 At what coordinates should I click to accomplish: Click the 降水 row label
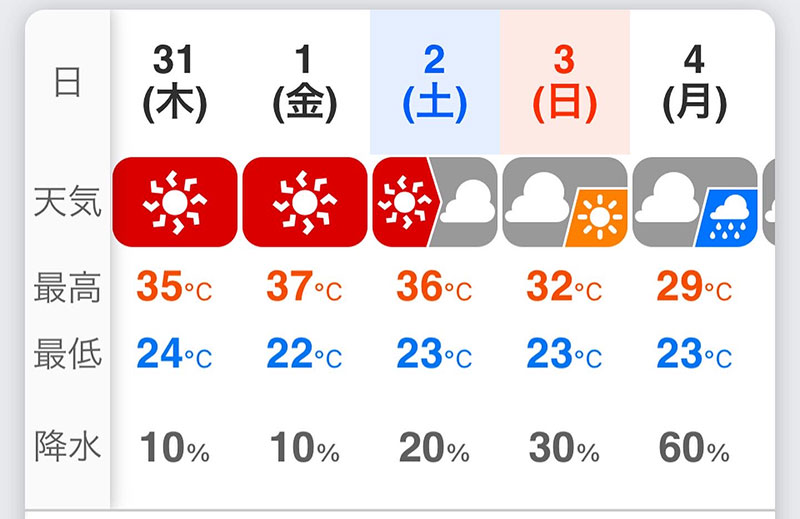pos(67,447)
